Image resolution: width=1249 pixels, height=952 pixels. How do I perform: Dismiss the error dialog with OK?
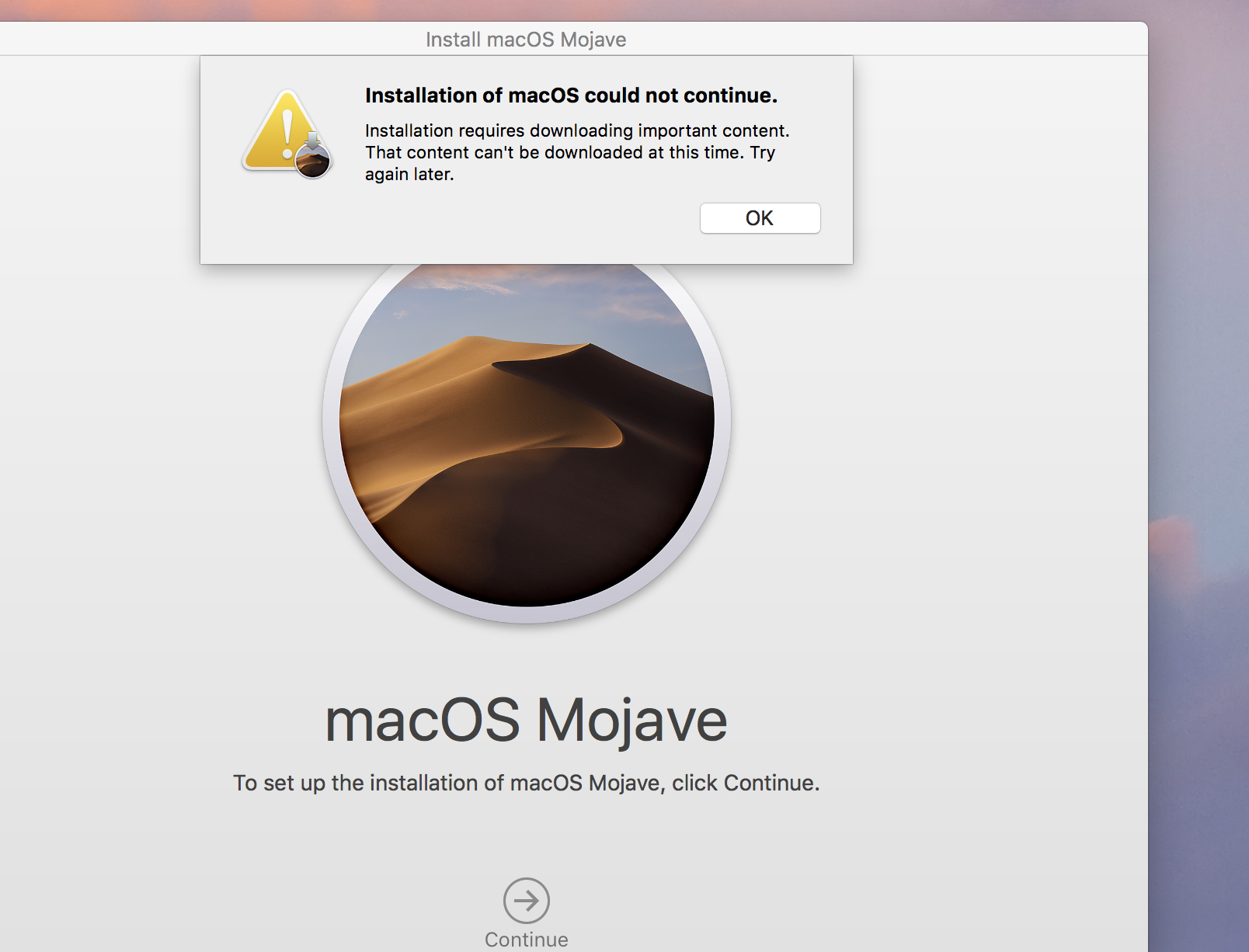pos(760,218)
